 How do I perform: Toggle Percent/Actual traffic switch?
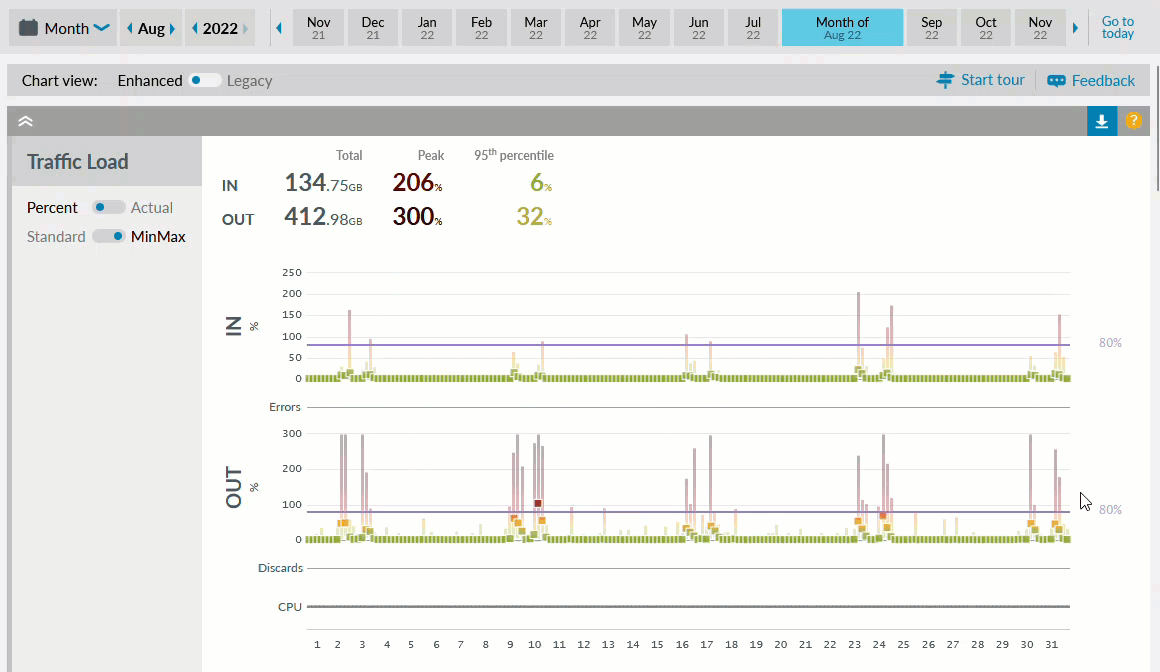(x=109, y=207)
